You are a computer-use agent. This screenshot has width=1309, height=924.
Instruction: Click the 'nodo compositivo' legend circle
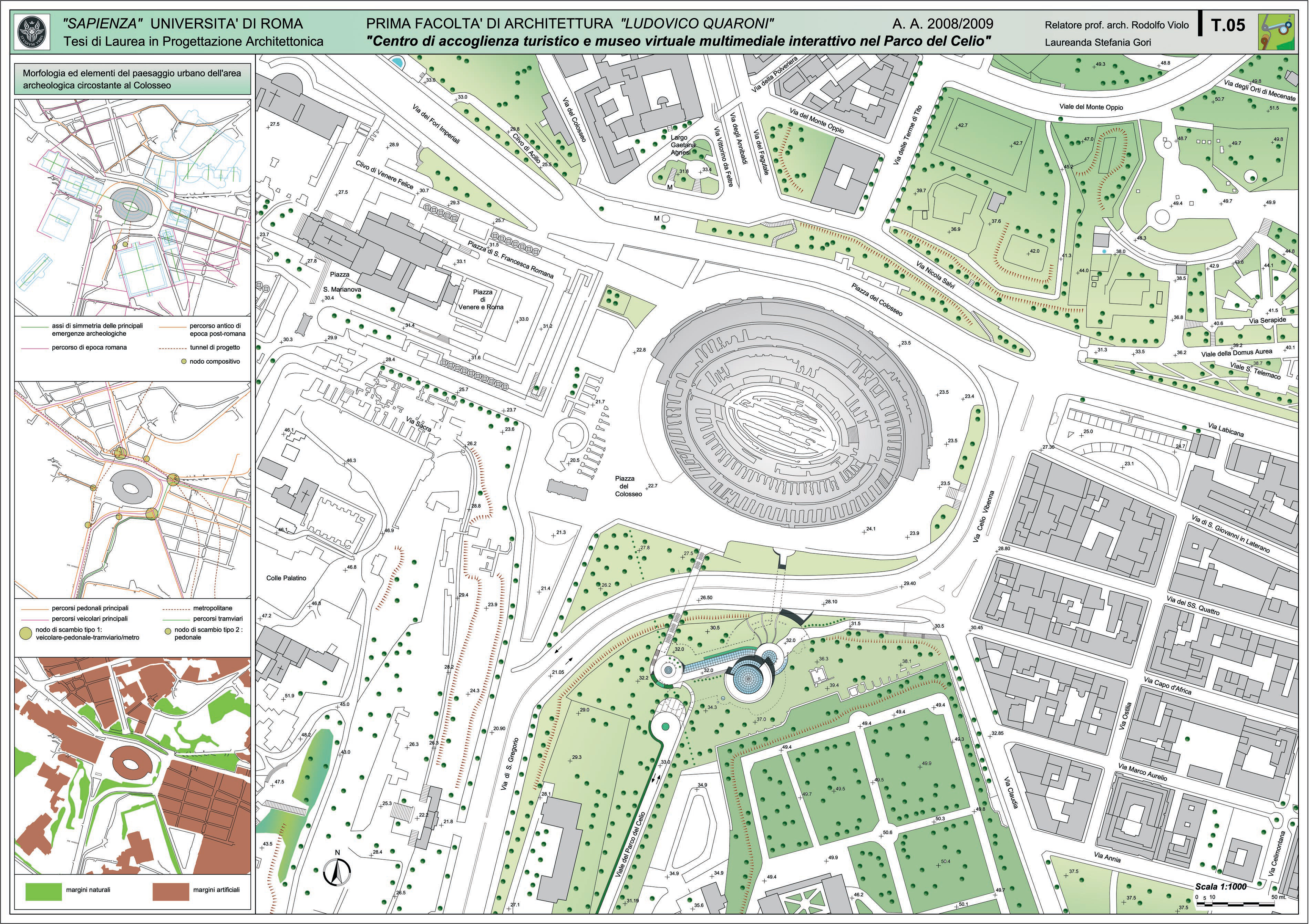(x=183, y=361)
